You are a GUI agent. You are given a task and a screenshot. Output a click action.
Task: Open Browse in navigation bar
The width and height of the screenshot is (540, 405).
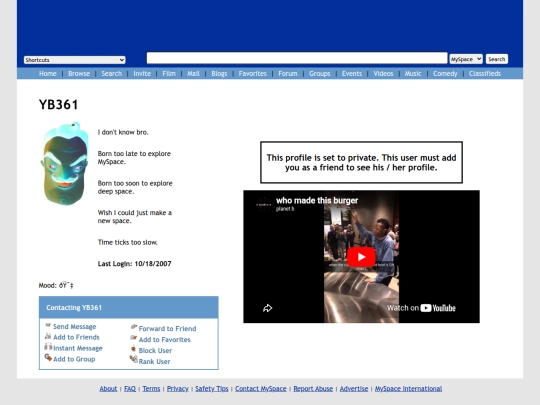(x=79, y=74)
